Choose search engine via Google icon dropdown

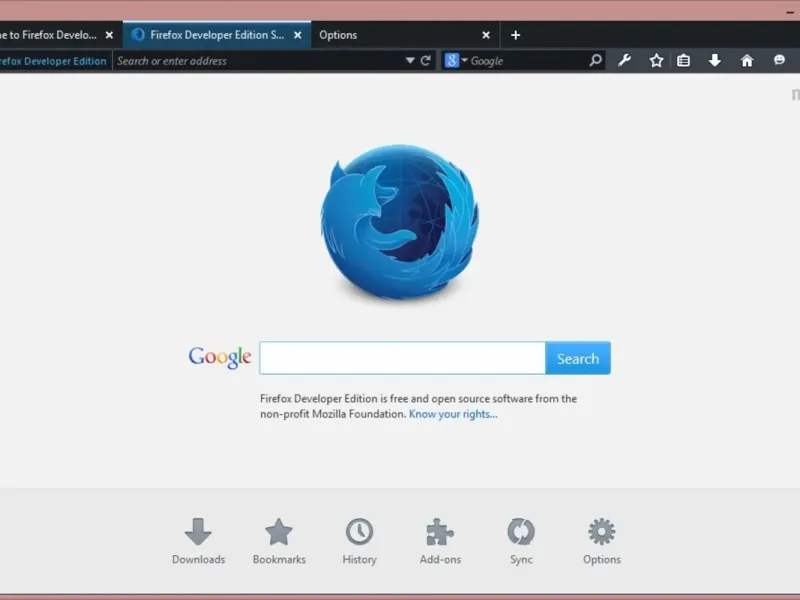456,60
